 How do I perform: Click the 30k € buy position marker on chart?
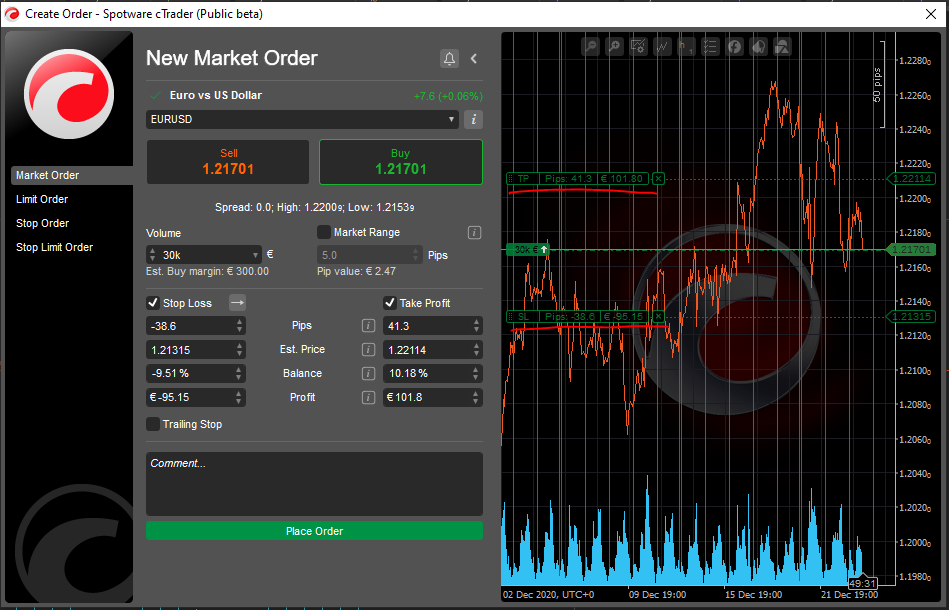[x=528, y=249]
